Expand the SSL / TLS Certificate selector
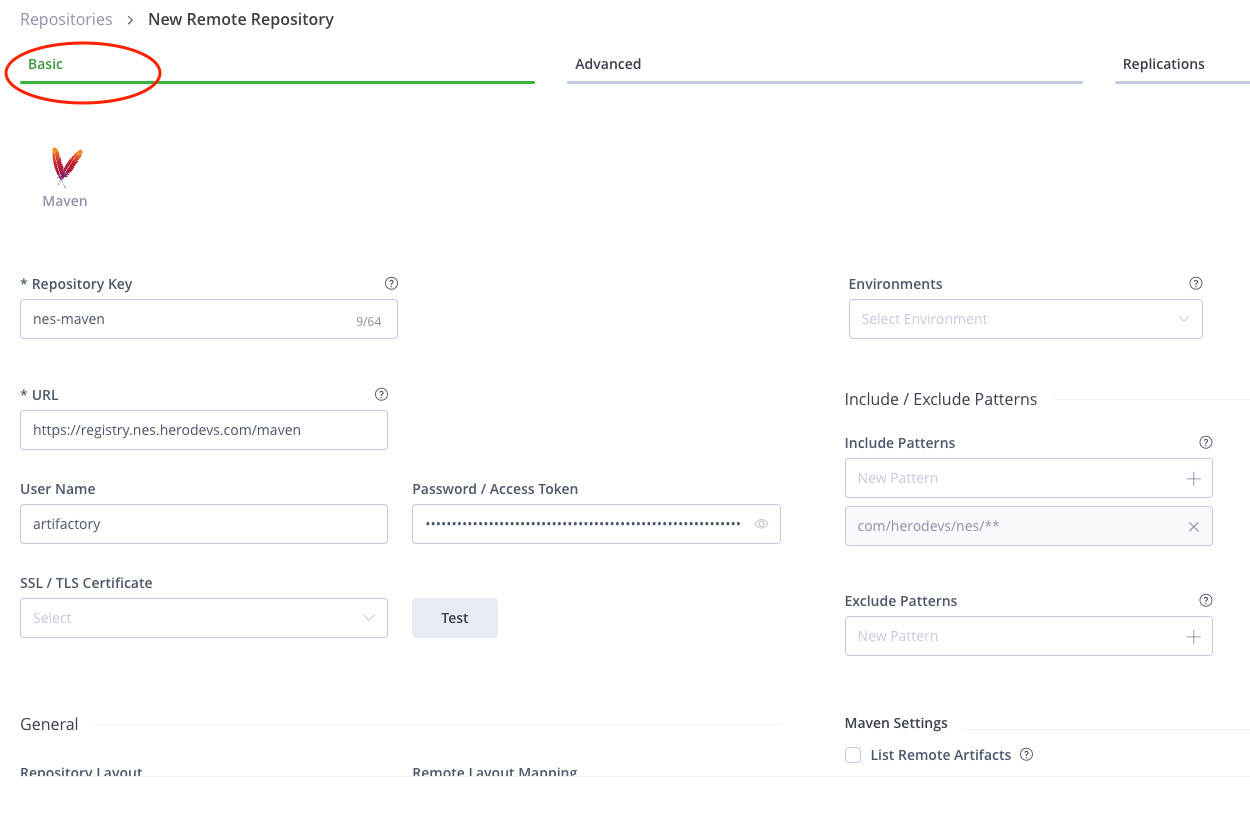This screenshot has height=815, width=1250. [x=203, y=618]
